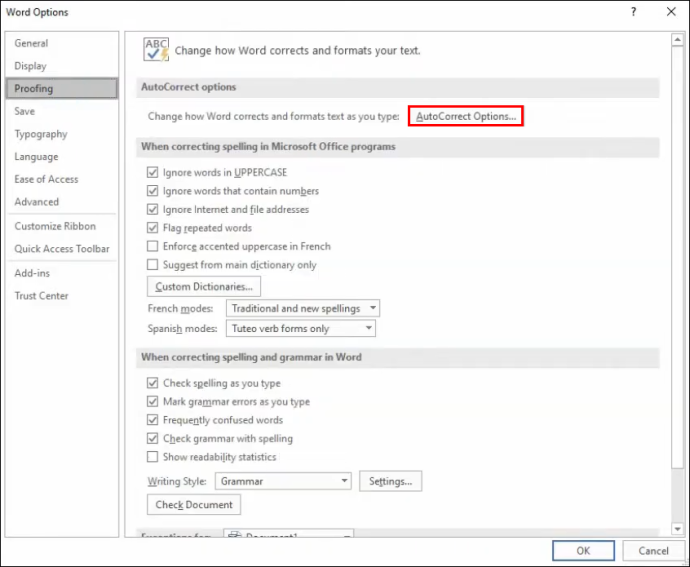Open Ease of Access settings
Screen dimensions: 690x567
[46, 179]
